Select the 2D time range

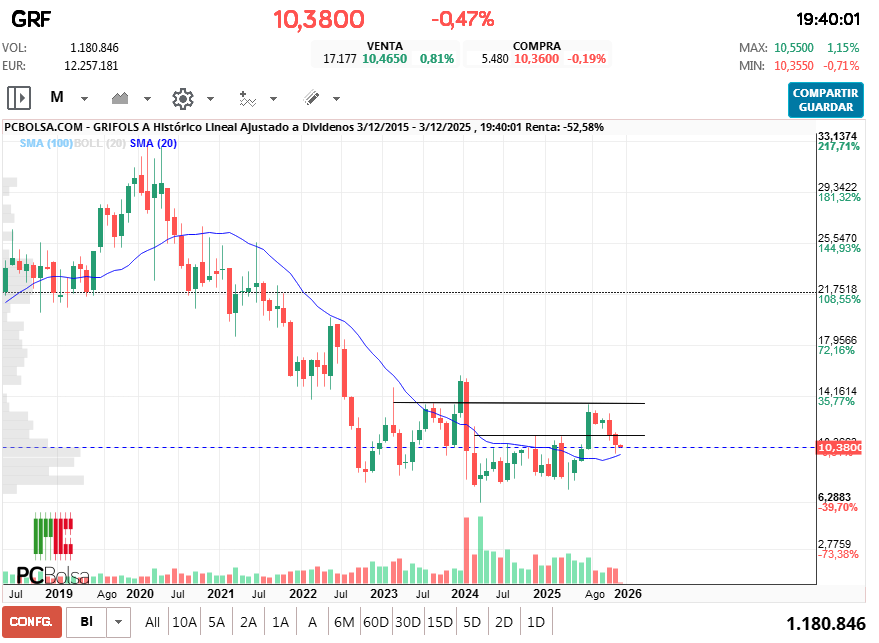(x=503, y=622)
